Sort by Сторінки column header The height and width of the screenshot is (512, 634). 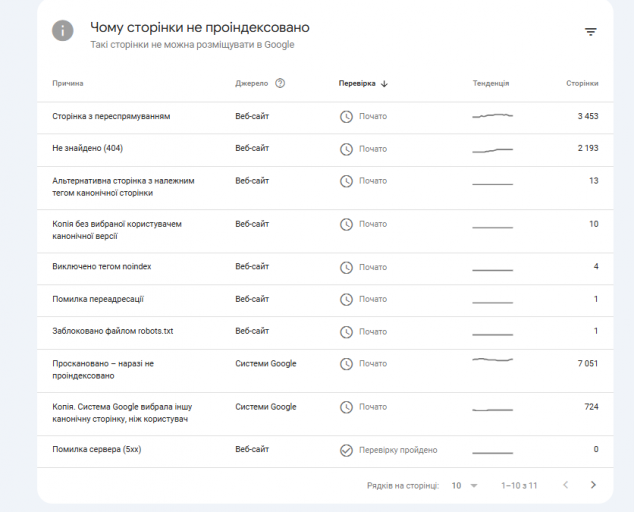(582, 83)
